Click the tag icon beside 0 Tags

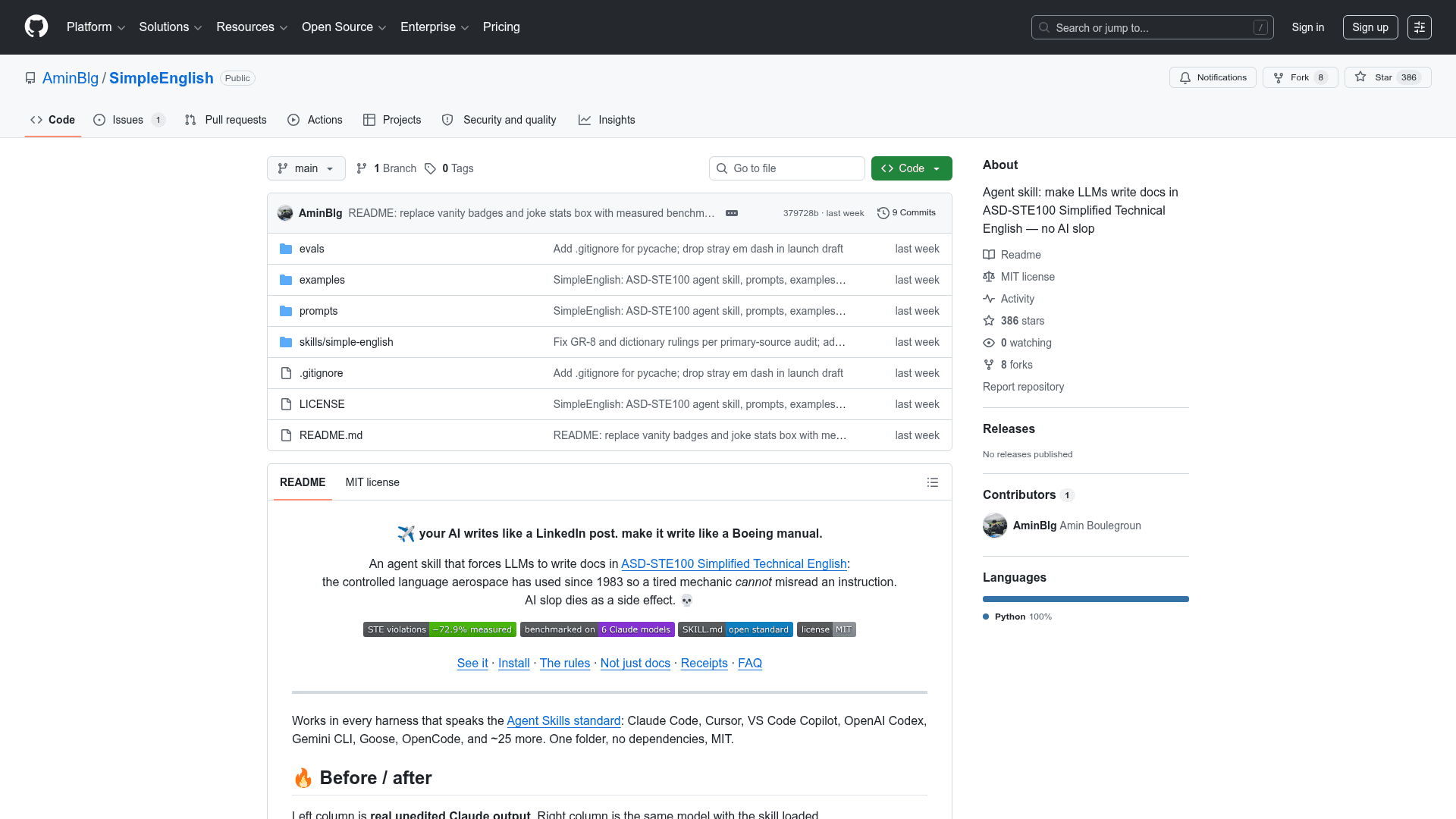point(430,168)
